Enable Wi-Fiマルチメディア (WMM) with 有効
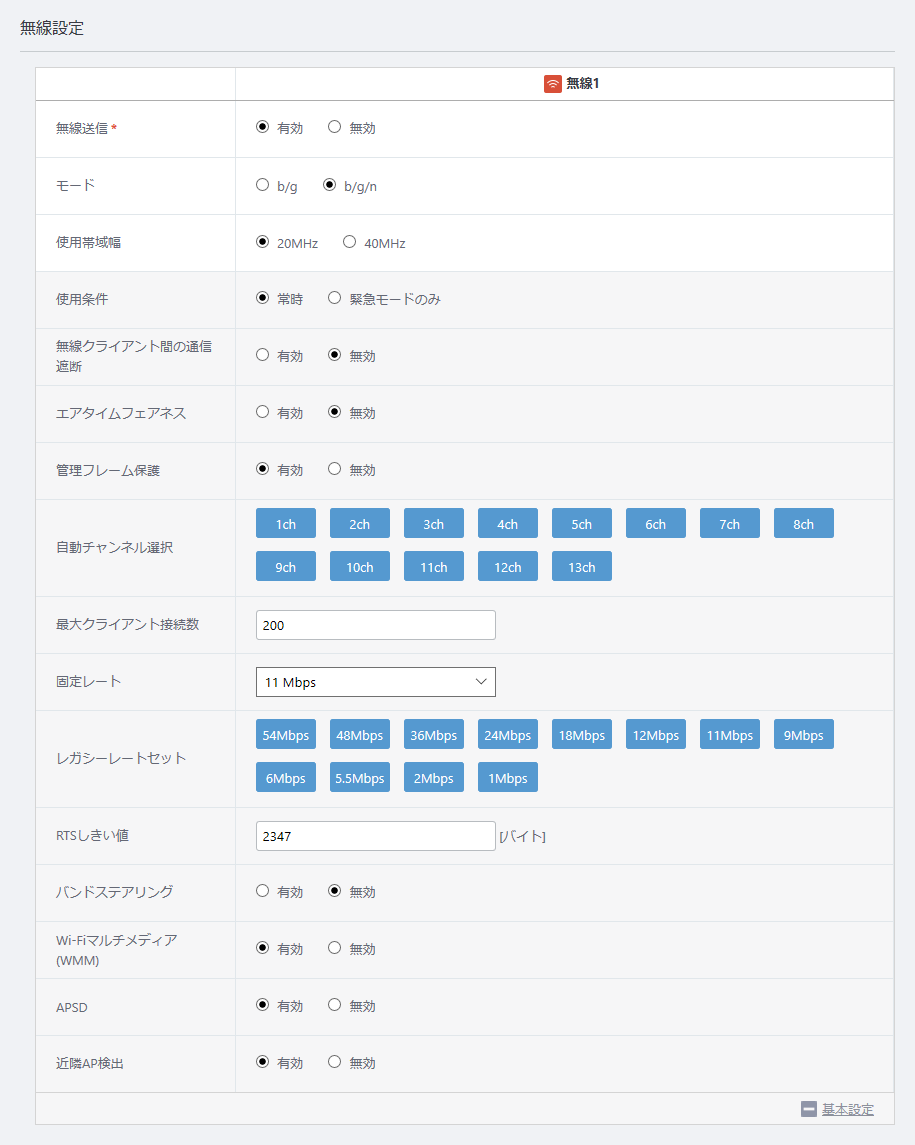 (262, 948)
